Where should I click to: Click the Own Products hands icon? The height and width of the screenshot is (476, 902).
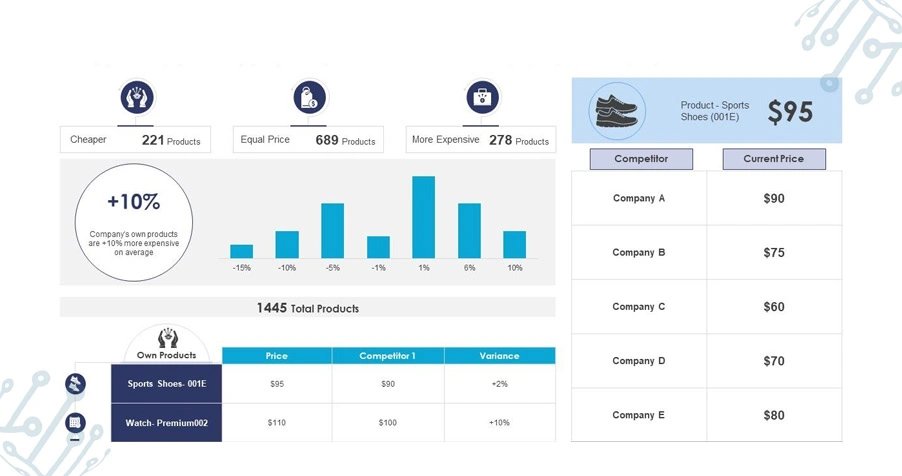(167, 338)
